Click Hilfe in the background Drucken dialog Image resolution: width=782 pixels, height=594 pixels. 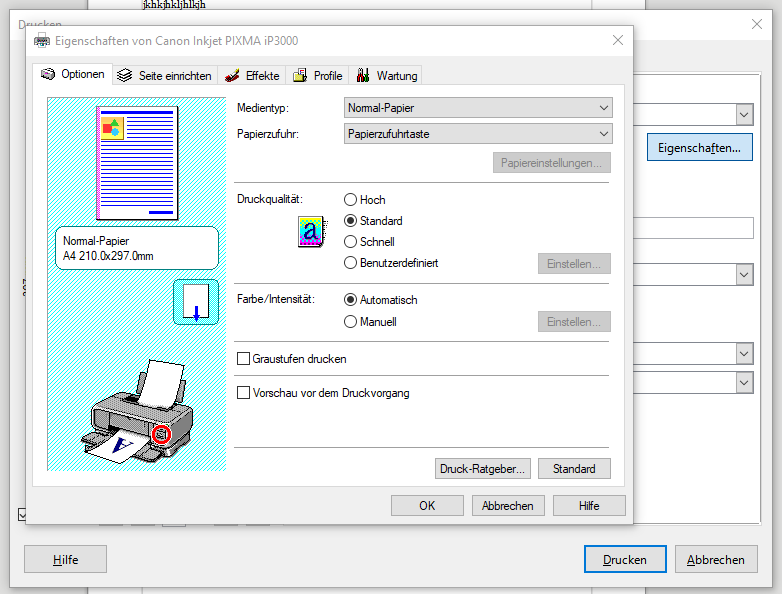click(65, 560)
